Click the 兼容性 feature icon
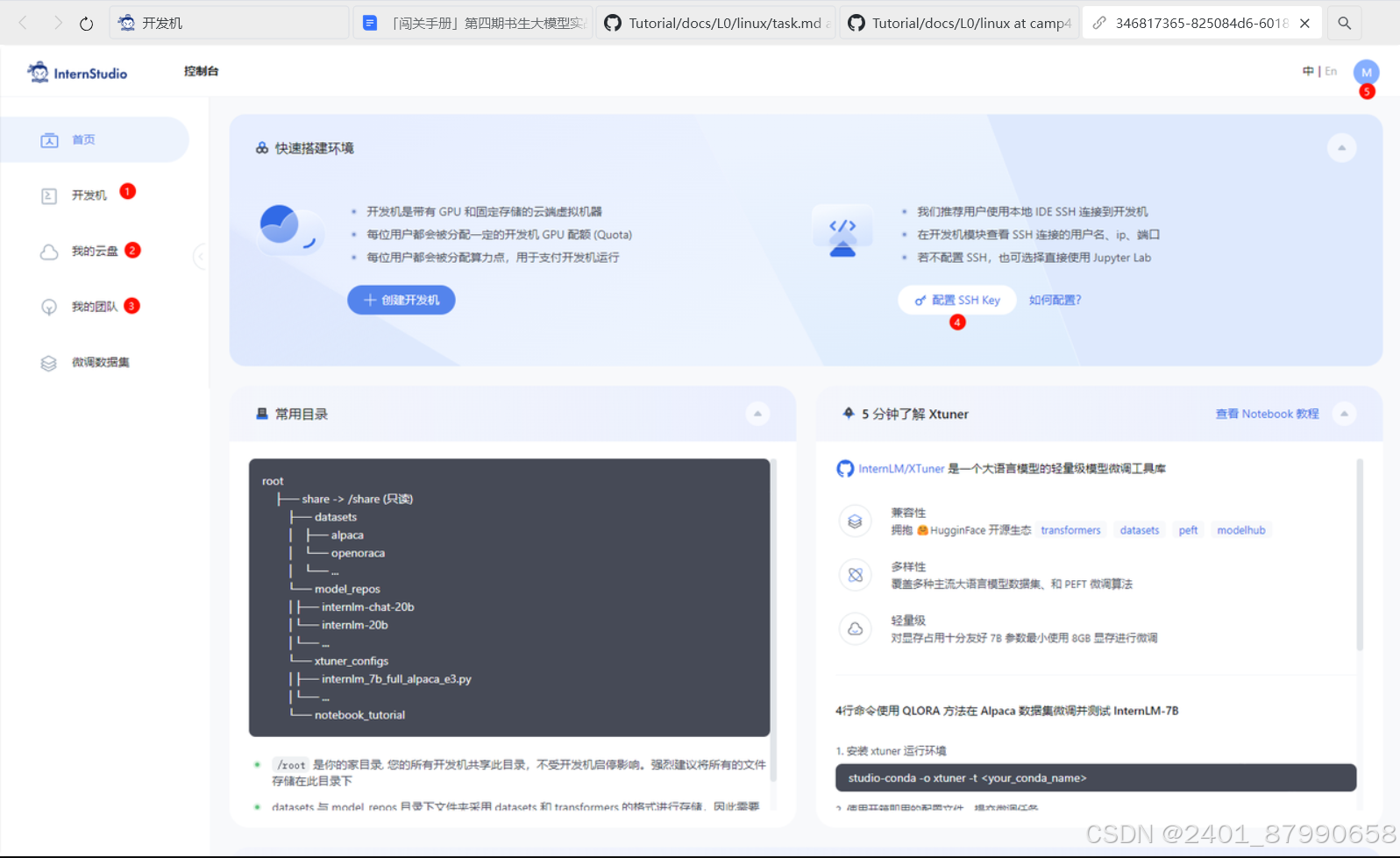Viewport: 1400px width, 858px height. point(855,521)
